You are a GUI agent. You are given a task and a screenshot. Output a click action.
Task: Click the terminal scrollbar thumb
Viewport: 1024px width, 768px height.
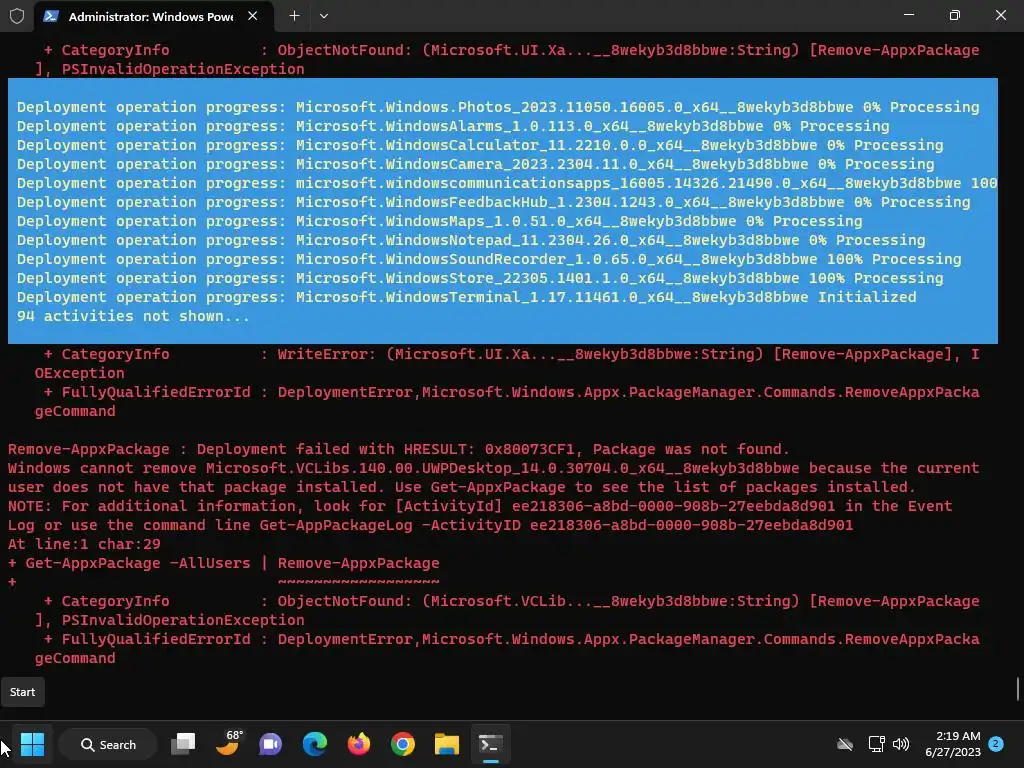(x=1017, y=689)
